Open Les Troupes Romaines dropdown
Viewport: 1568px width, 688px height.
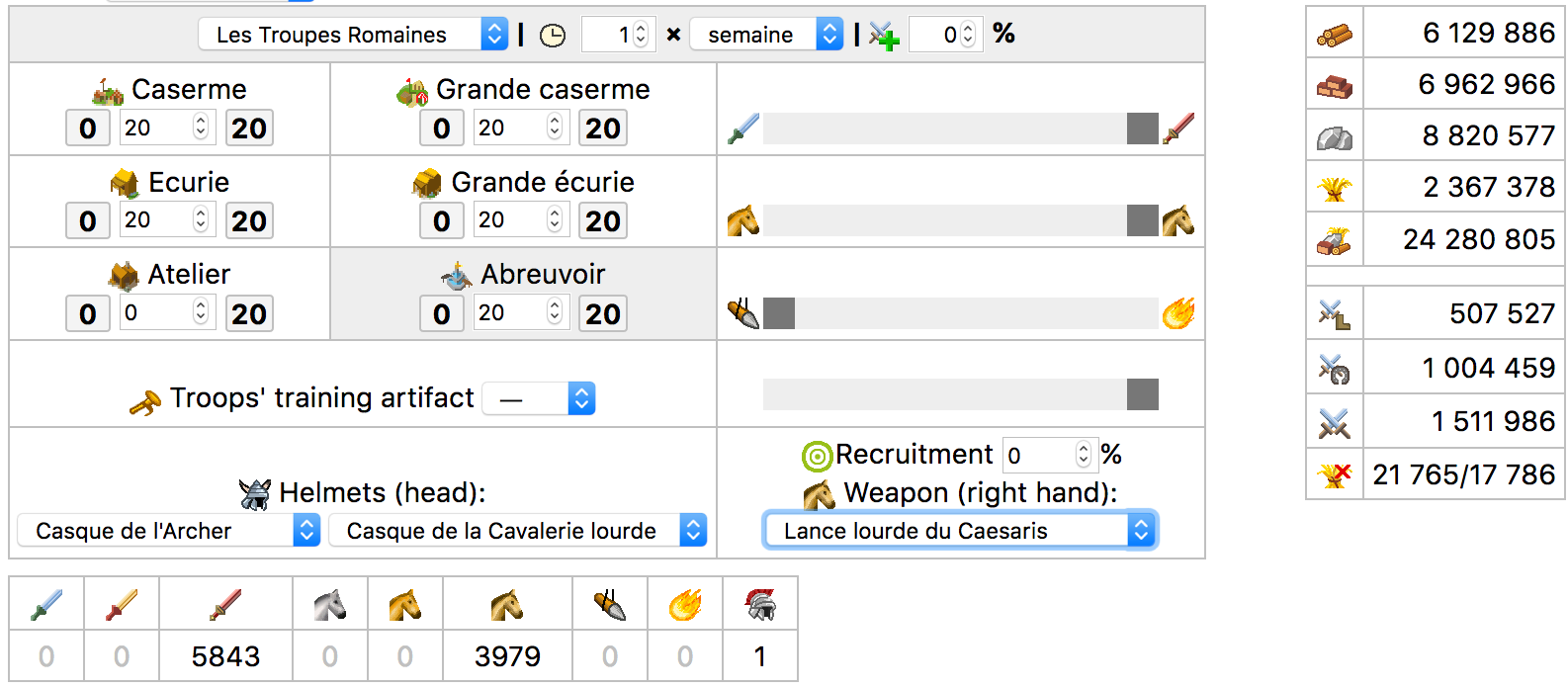point(354,35)
